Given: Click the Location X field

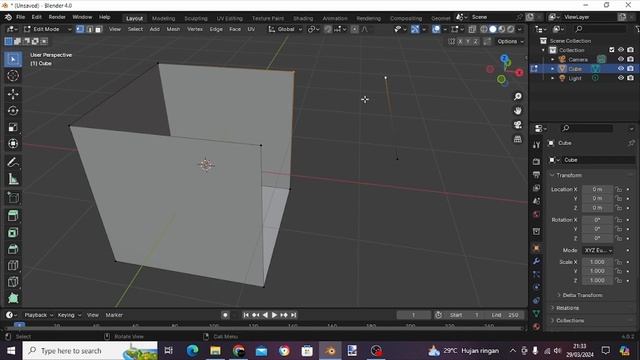Looking at the screenshot, I should [597, 189].
